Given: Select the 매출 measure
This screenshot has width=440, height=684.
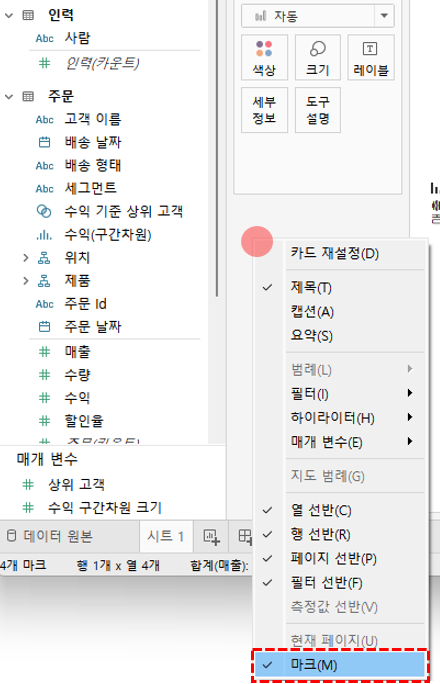Looking at the screenshot, I should coord(77,352).
